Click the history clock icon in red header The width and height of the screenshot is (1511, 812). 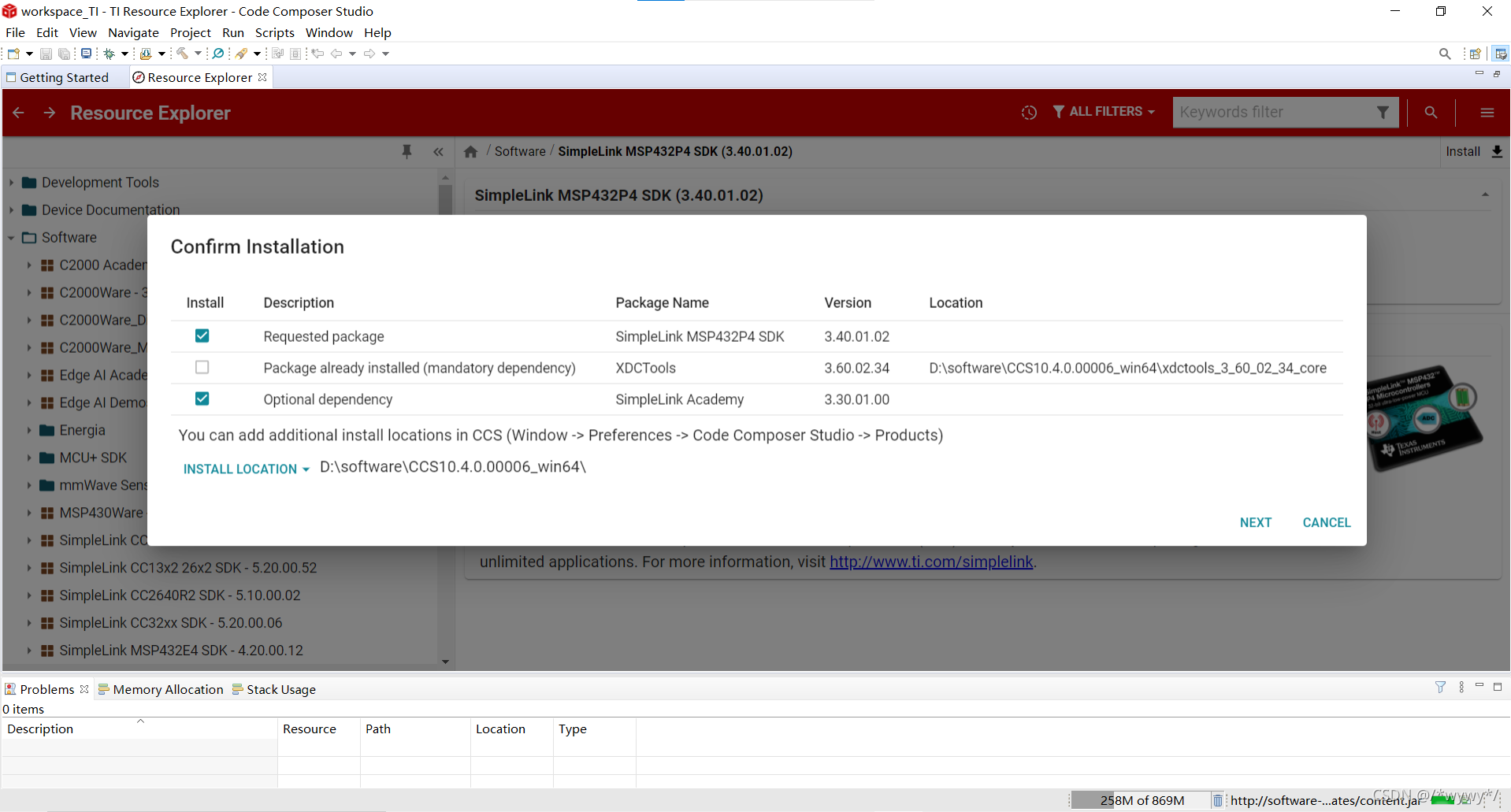click(x=1029, y=113)
